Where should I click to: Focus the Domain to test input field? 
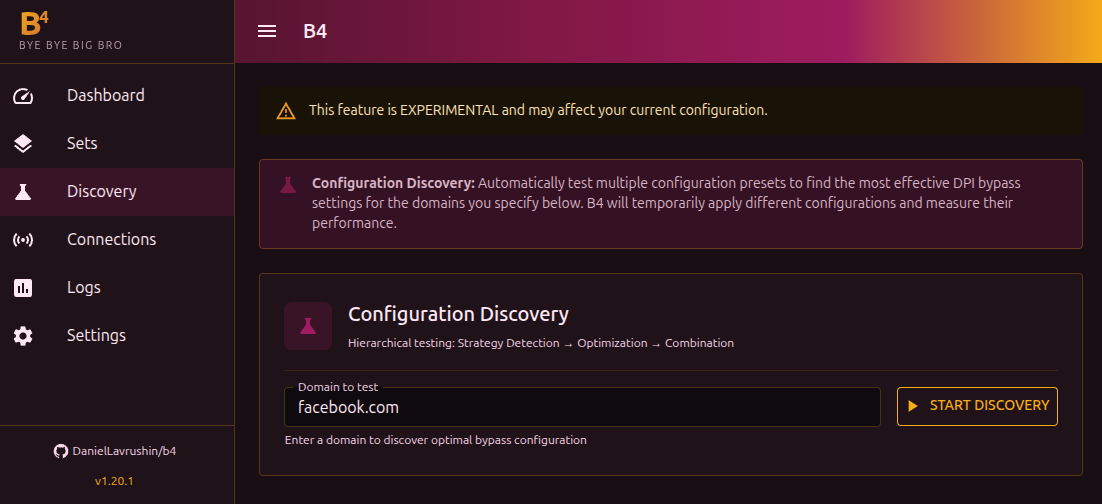pos(581,407)
